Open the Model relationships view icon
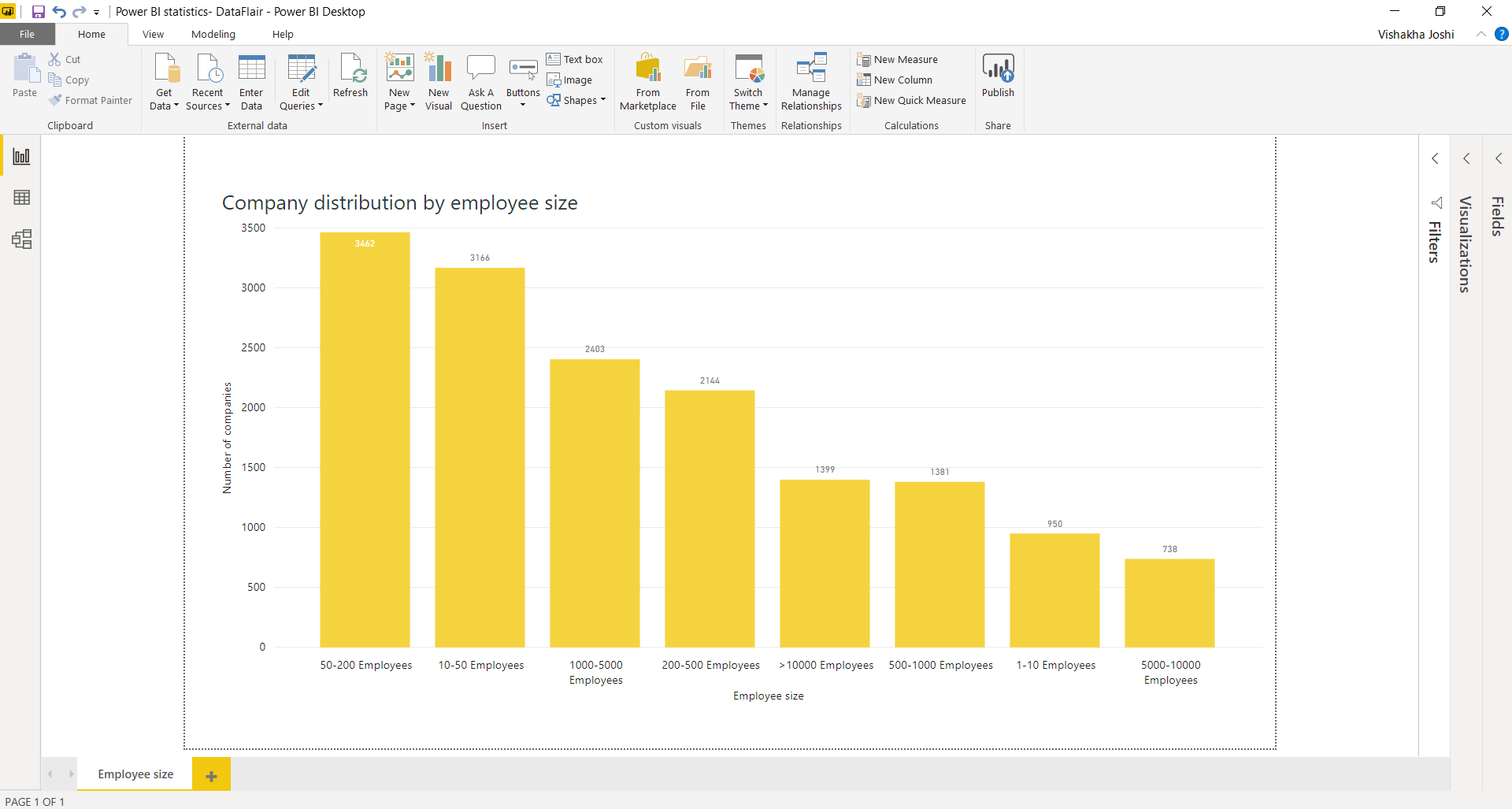Viewport: 1512px width, 809px height. tap(21, 239)
